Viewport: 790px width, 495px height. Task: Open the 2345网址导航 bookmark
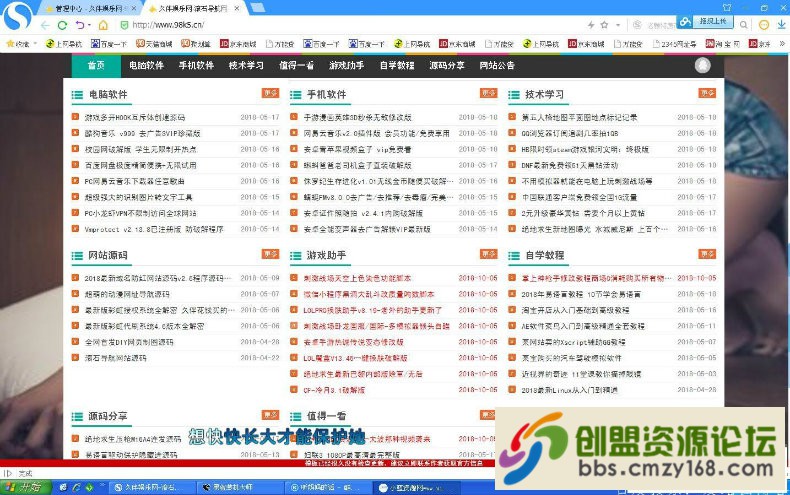674,44
